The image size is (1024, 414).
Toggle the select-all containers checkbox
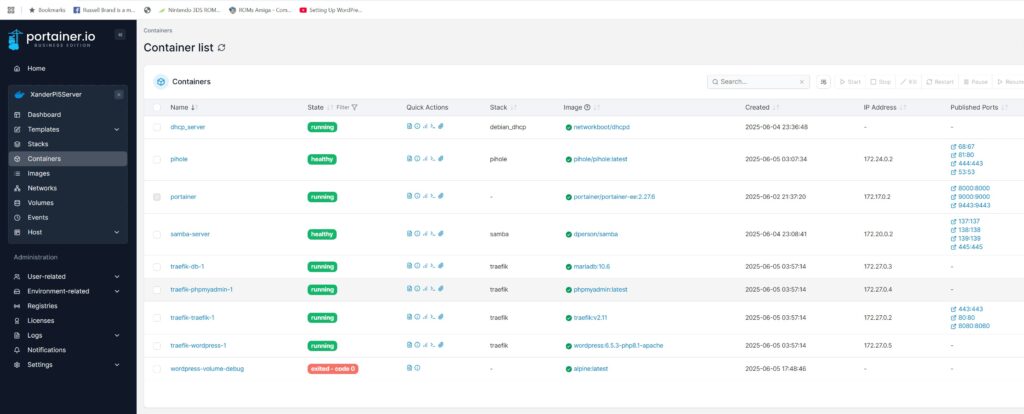(157, 107)
